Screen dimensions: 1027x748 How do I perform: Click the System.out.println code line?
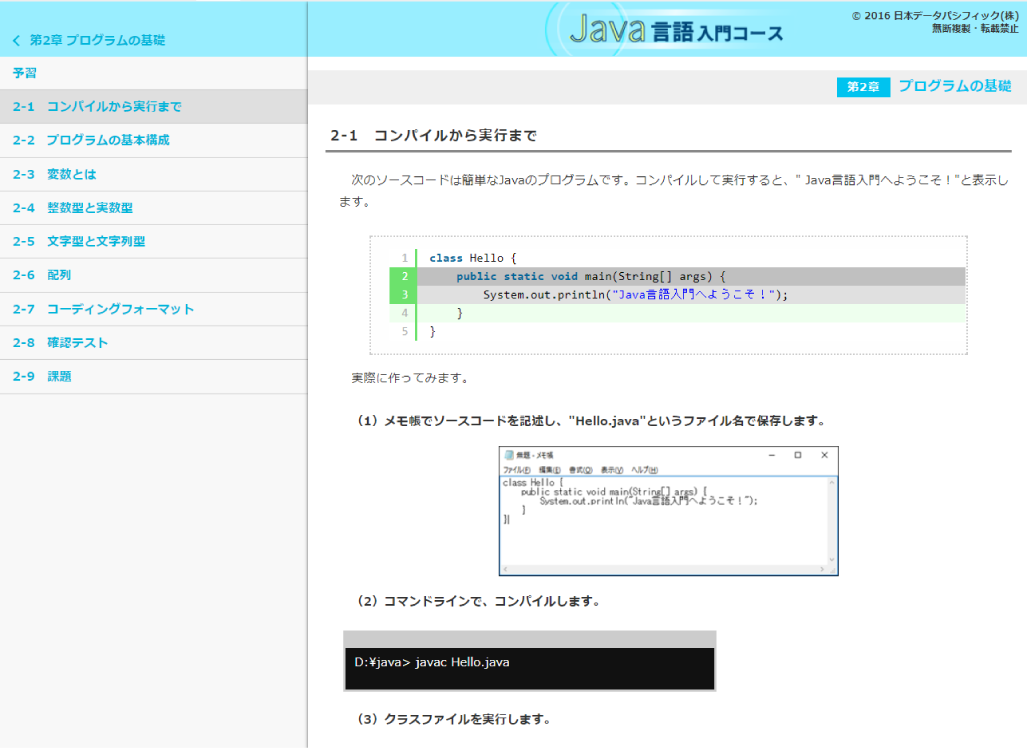tap(635, 295)
